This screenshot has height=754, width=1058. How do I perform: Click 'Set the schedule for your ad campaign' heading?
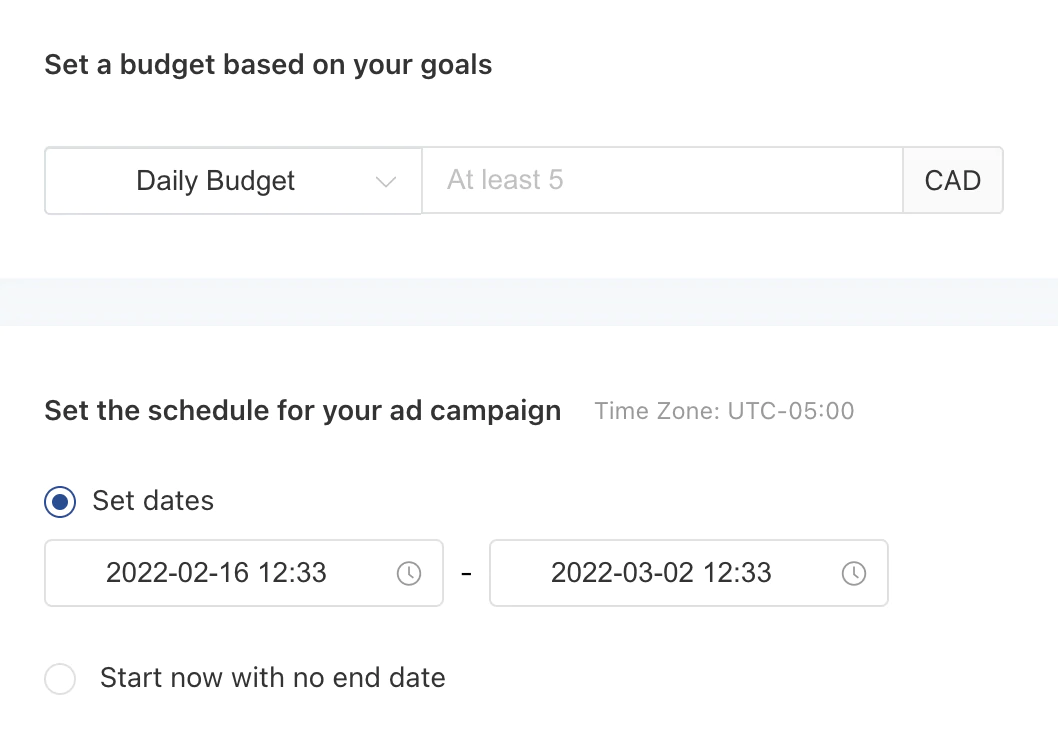click(x=302, y=411)
